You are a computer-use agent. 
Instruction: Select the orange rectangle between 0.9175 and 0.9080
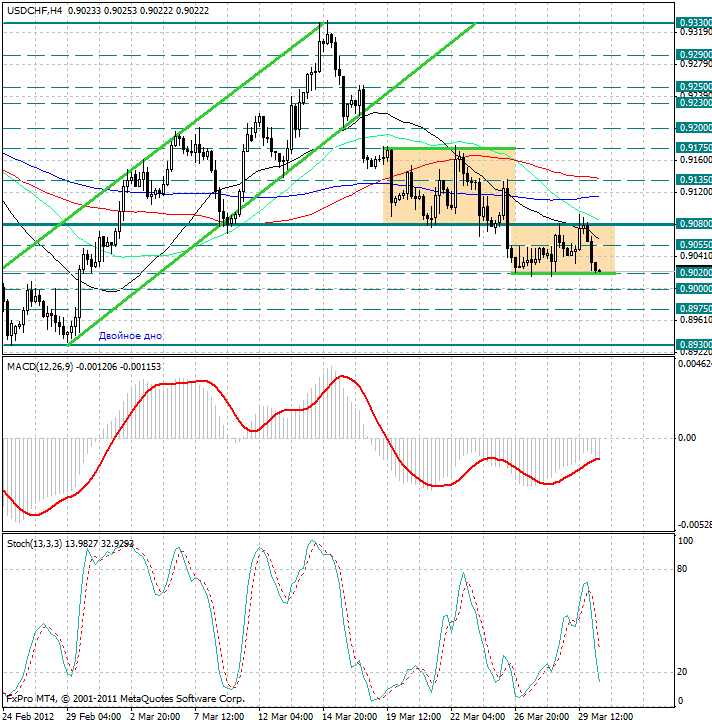(x=449, y=186)
